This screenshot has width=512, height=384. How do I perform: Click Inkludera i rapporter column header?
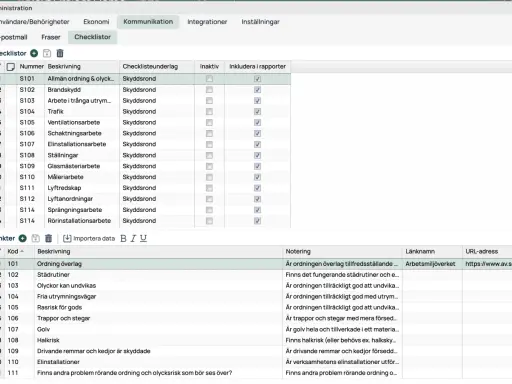coord(257,66)
